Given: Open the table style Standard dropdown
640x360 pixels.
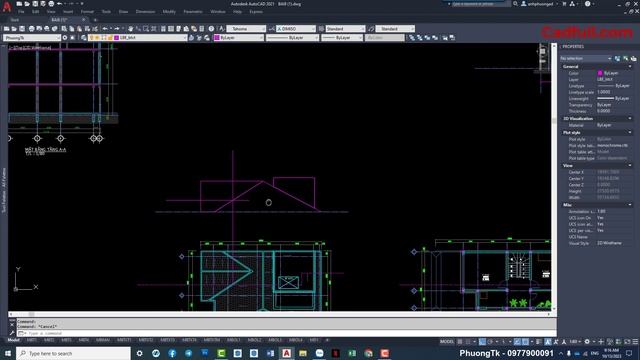Looking at the screenshot, I should (345, 29).
